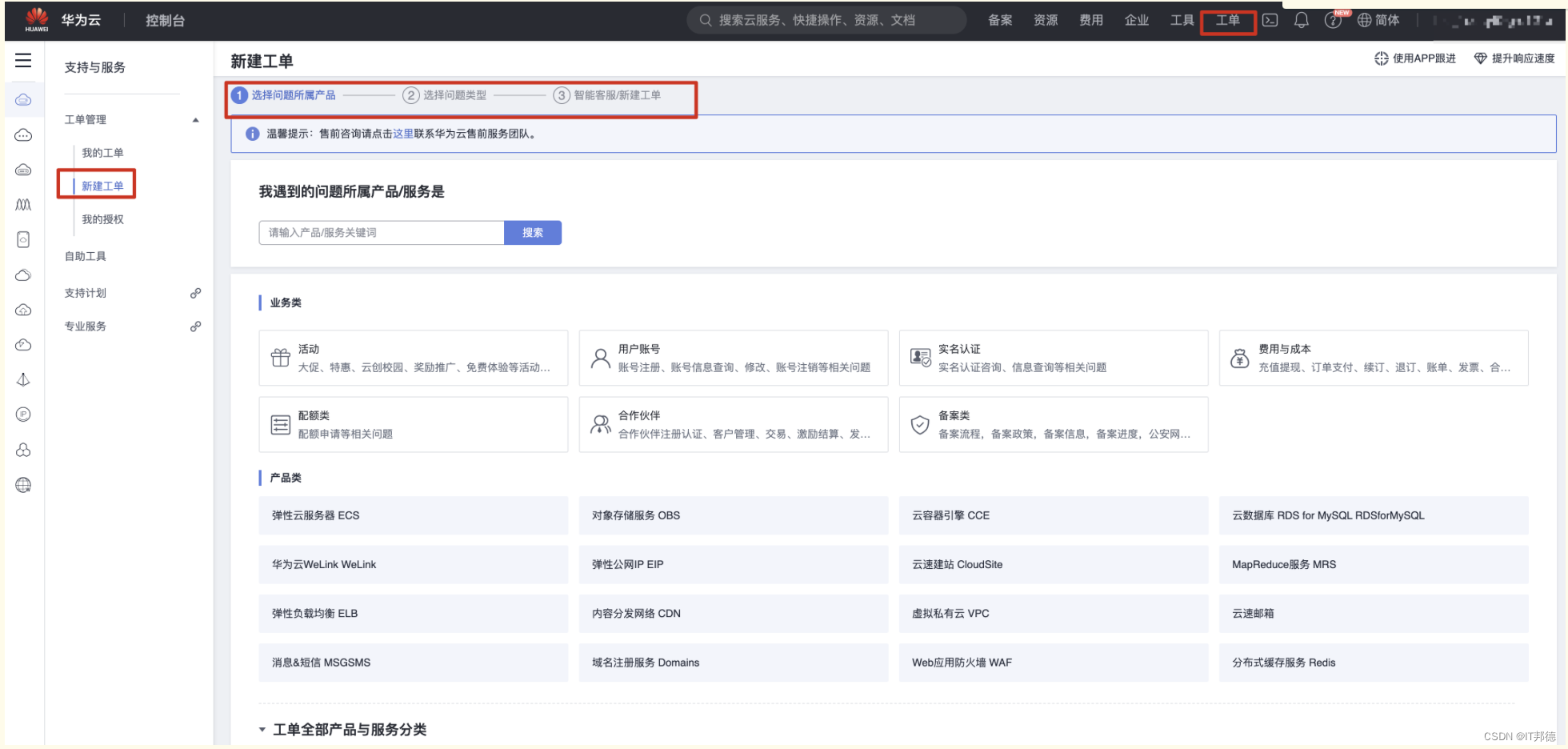Click the diamond icon beside 提升响应速度
The image size is (1568, 749).
tap(1481, 58)
